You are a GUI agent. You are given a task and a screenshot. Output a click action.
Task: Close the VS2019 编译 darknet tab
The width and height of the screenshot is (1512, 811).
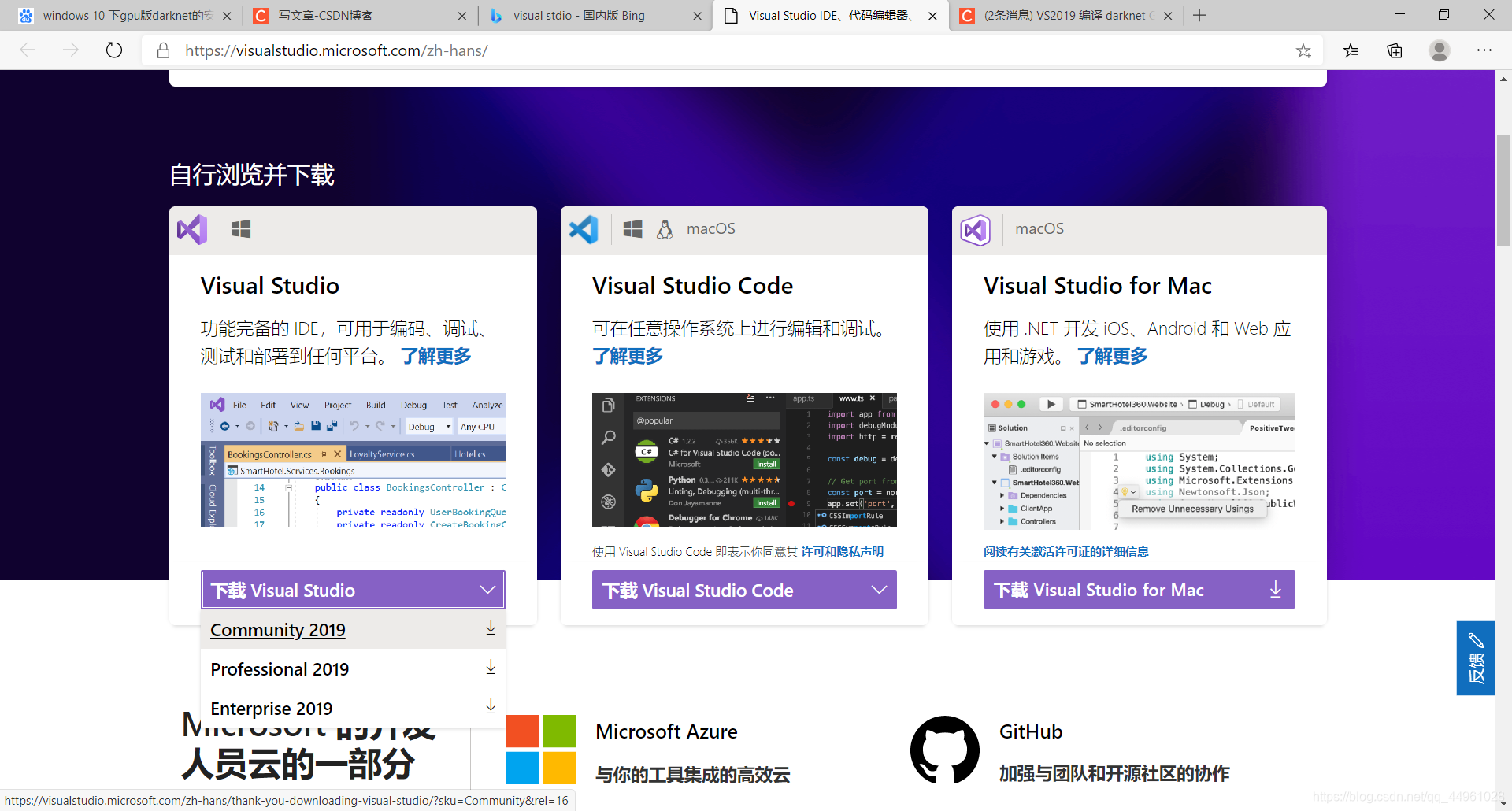(x=1168, y=16)
